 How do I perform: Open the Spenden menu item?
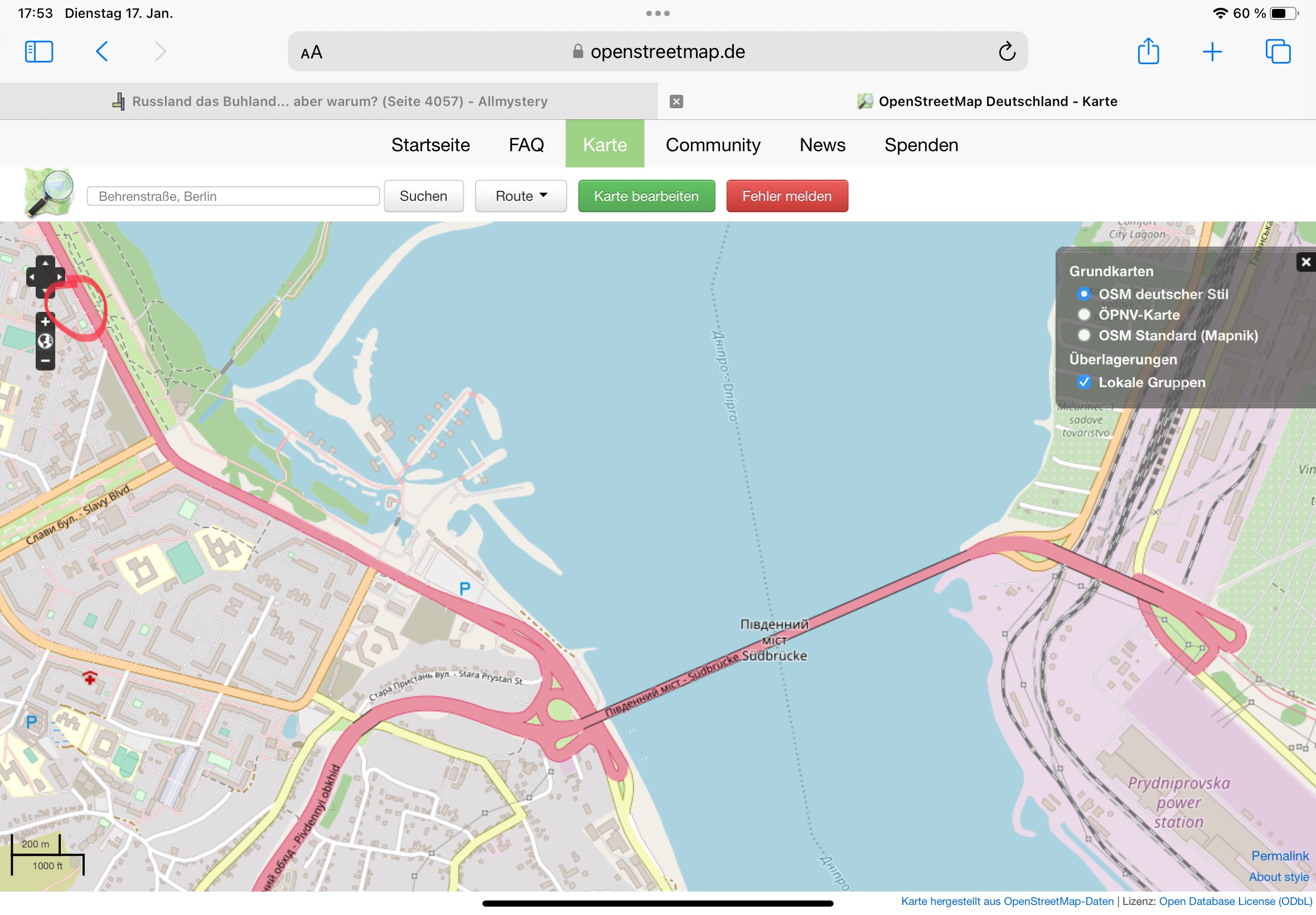pos(921,145)
